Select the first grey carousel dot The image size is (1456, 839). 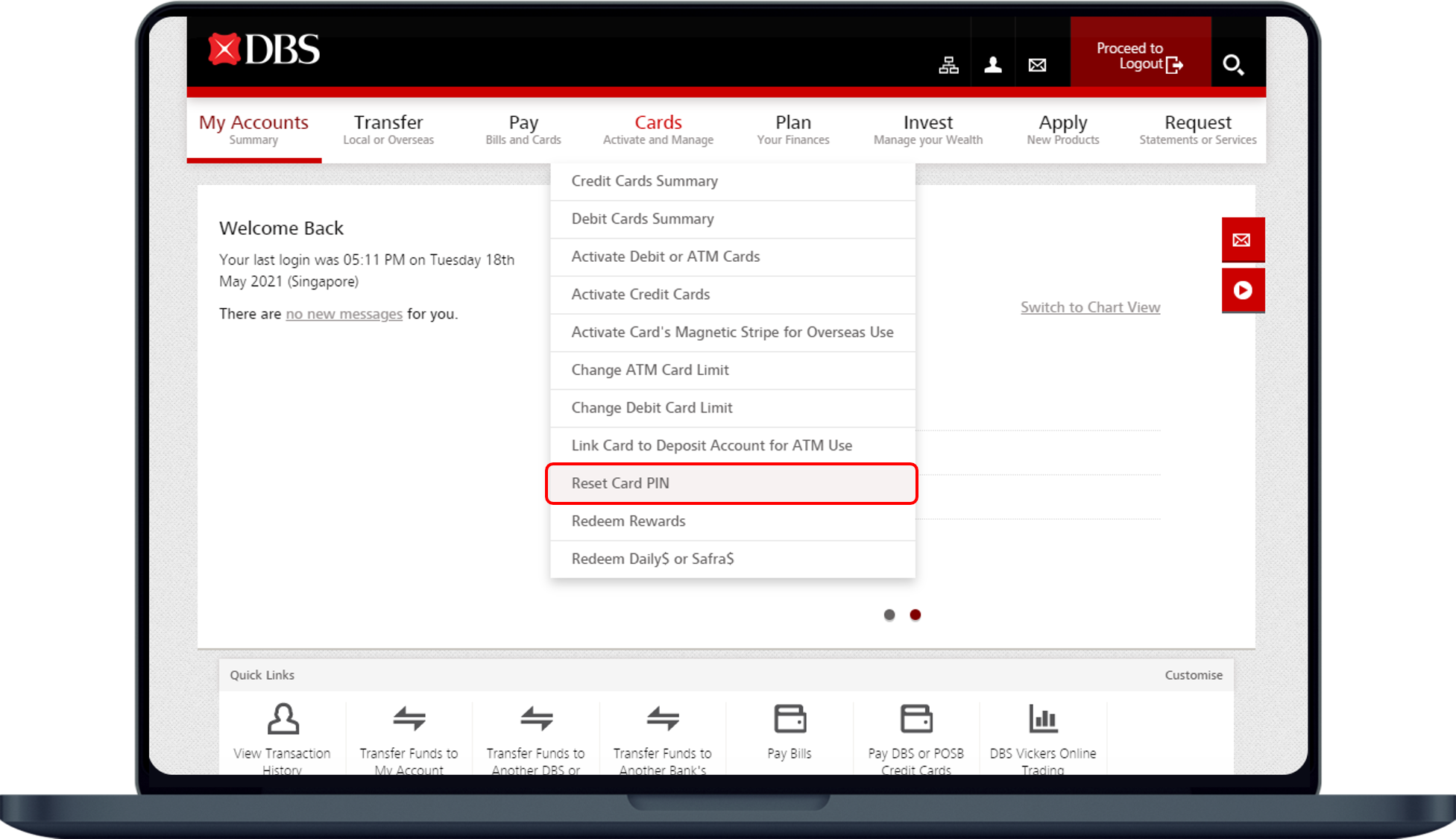click(x=889, y=615)
